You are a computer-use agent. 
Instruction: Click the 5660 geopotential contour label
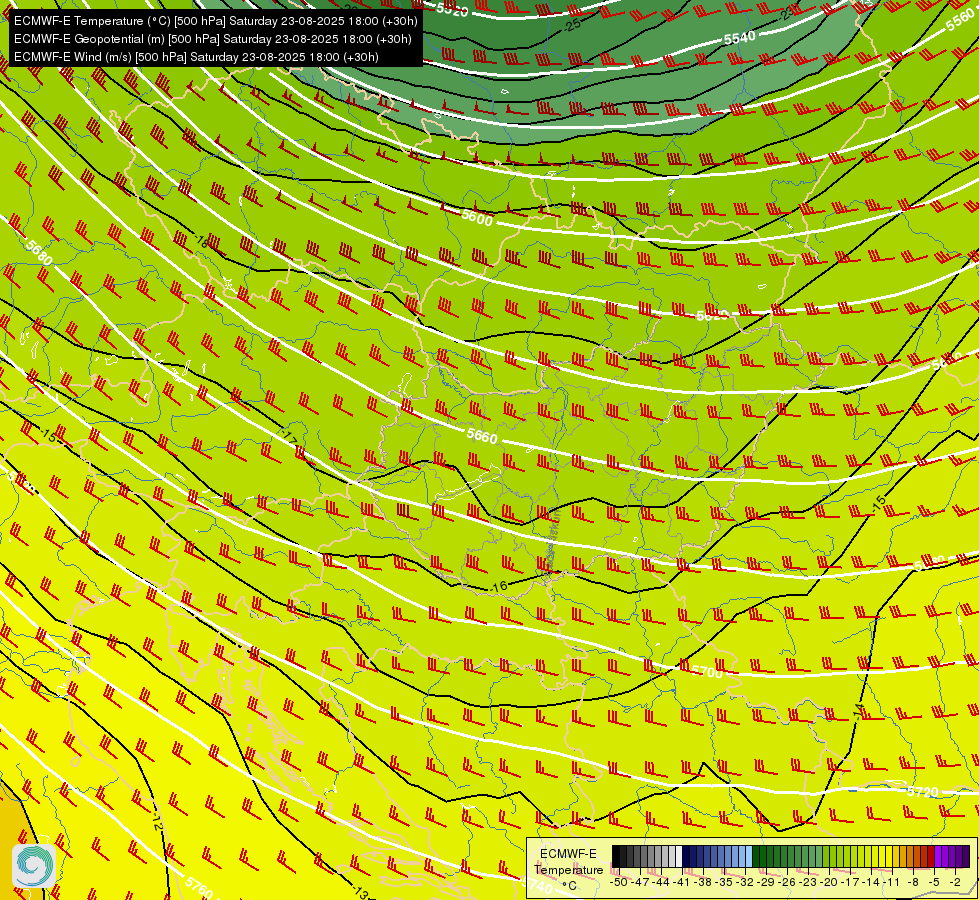pos(482,435)
